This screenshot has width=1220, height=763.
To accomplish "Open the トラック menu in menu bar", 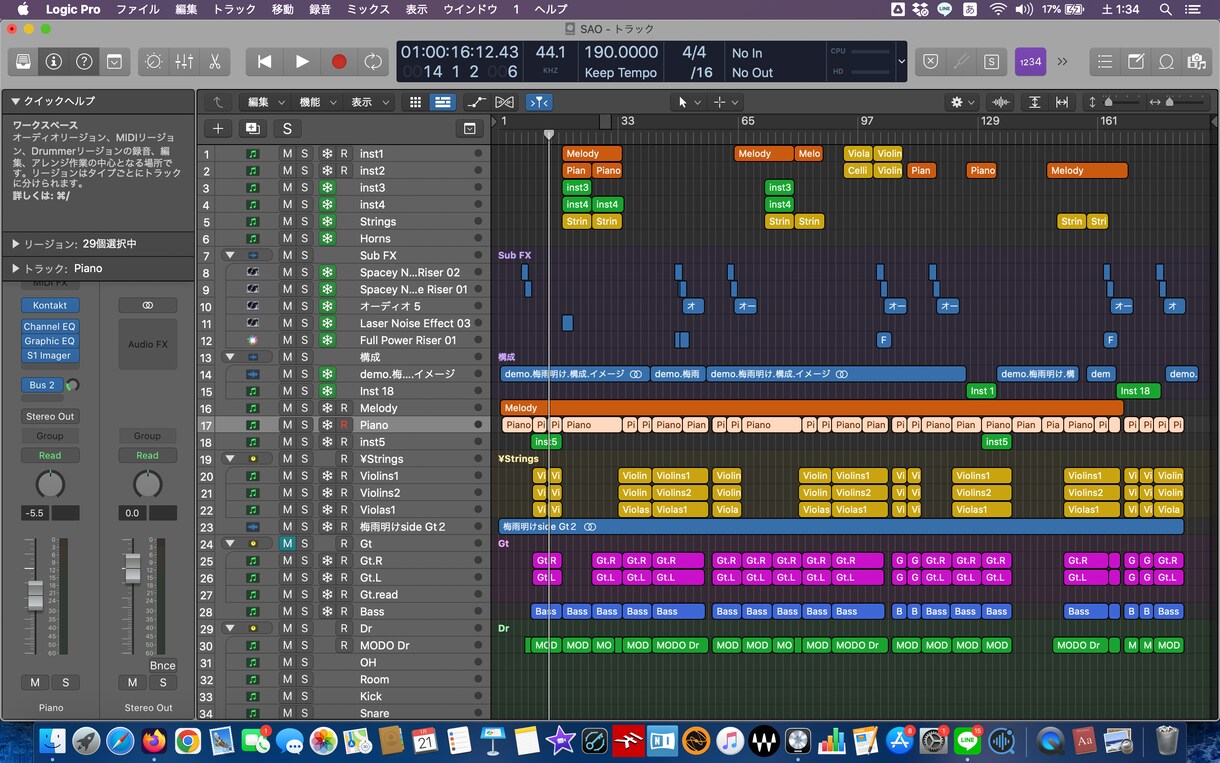I will pos(235,9).
